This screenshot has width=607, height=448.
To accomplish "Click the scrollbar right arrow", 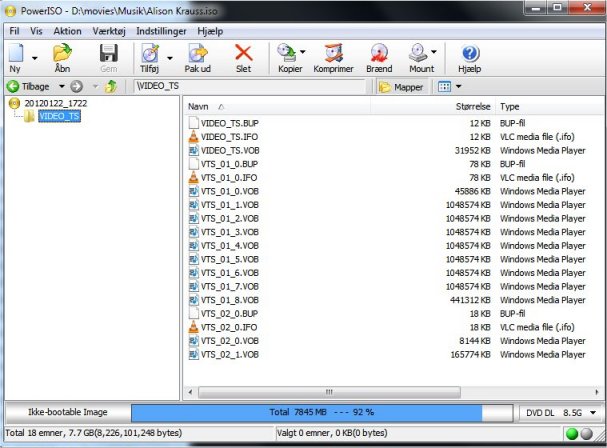I will point(597,392).
